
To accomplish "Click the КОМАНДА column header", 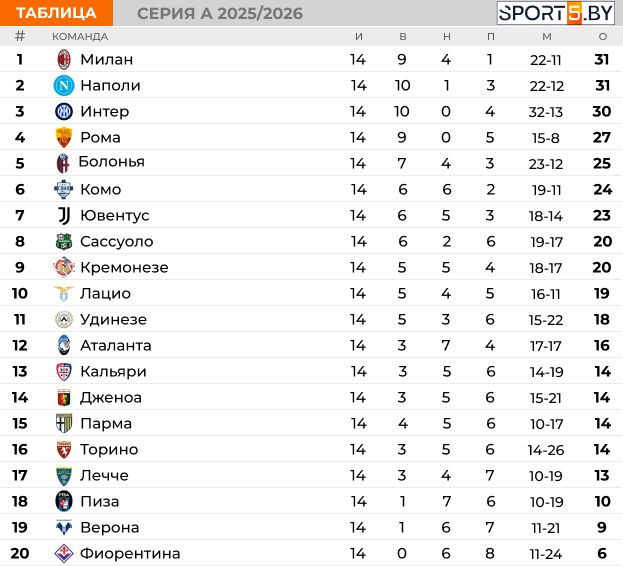I will tap(80, 36).
